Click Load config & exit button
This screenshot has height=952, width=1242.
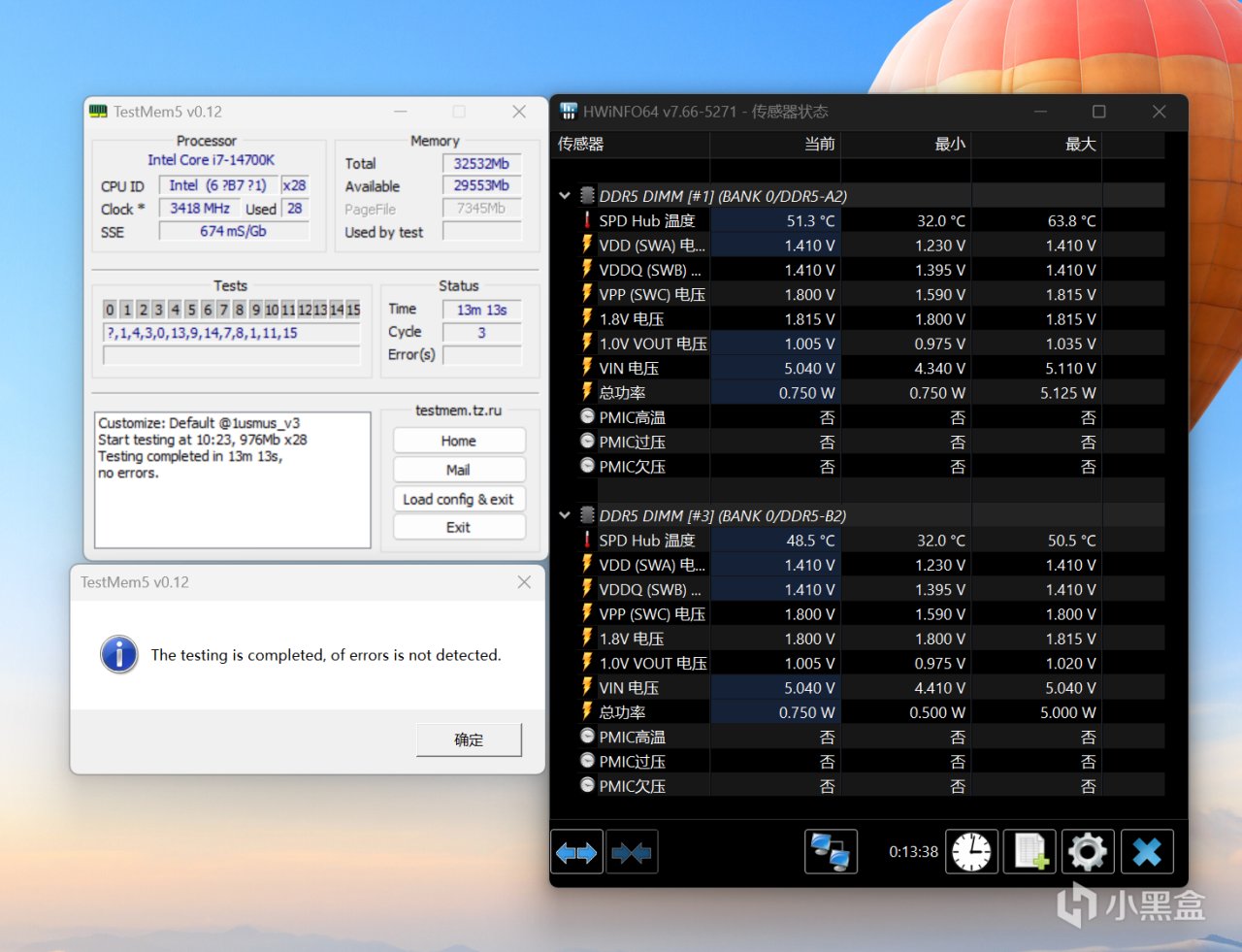click(x=458, y=499)
